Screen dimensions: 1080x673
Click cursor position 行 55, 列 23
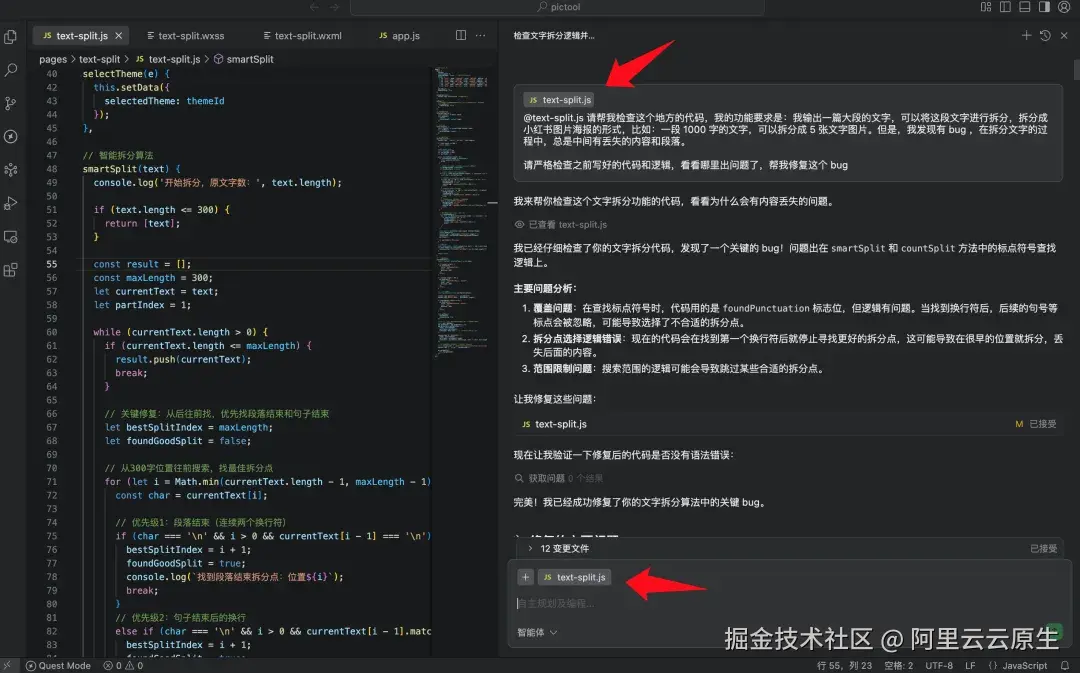(844, 666)
